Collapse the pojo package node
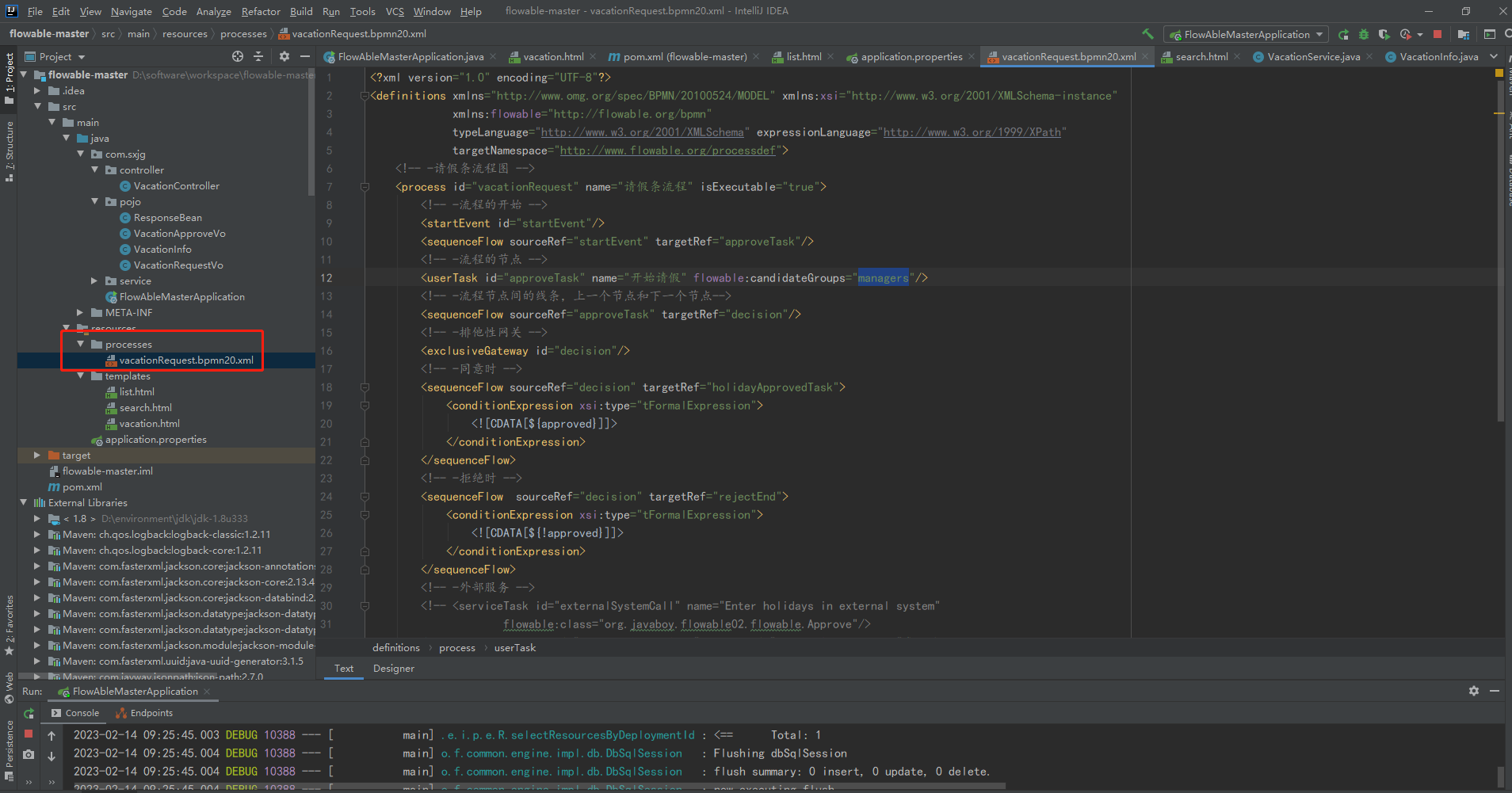The width and height of the screenshot is (1512, 793). (95, 201)
